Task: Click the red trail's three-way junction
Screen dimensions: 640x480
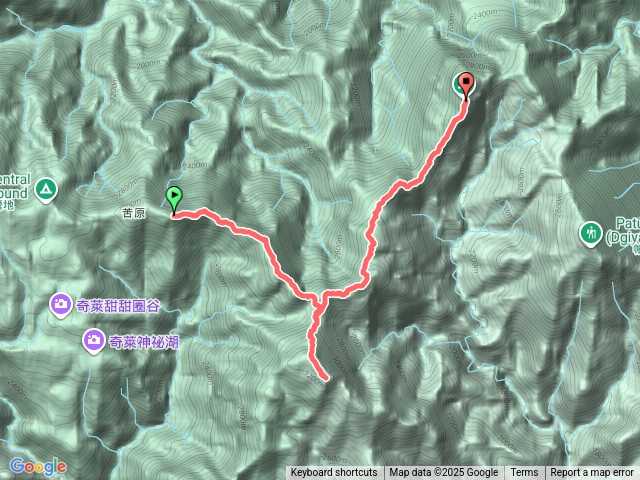Action: point(319,300)
